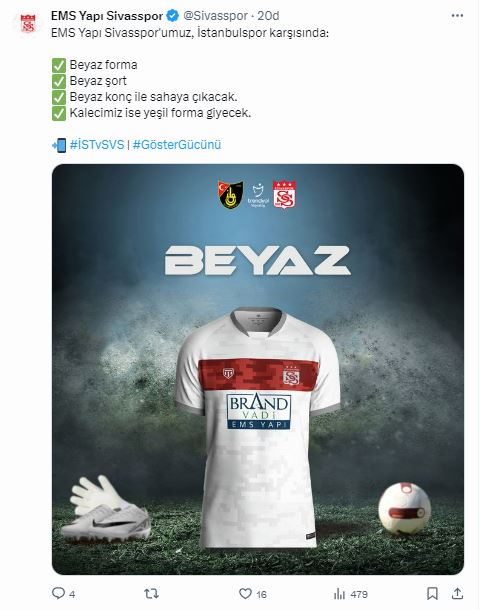Click the EMS Yapı Sivasspor display name

(107, 16)
